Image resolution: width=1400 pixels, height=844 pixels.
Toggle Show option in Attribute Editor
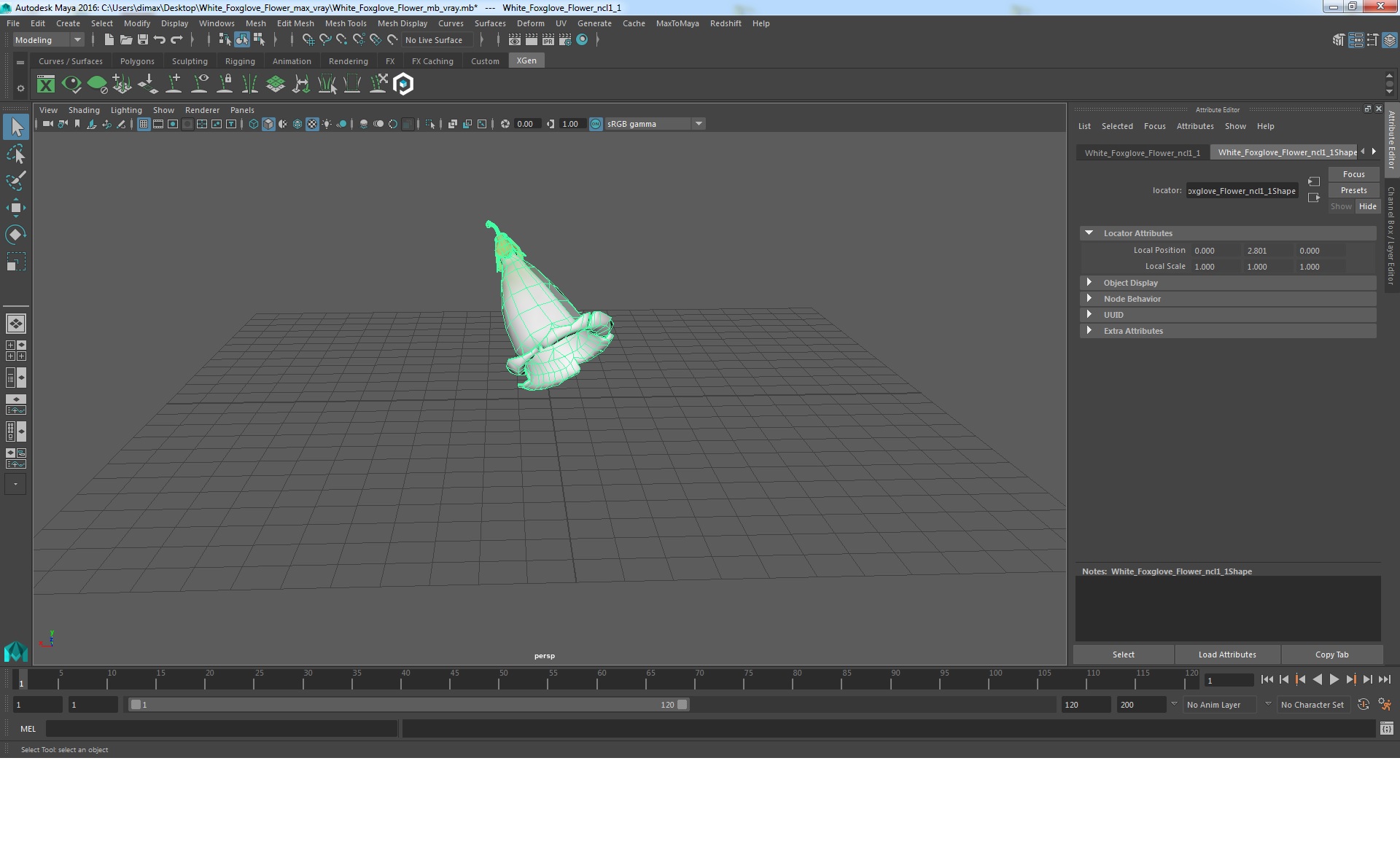point(1340,206)
